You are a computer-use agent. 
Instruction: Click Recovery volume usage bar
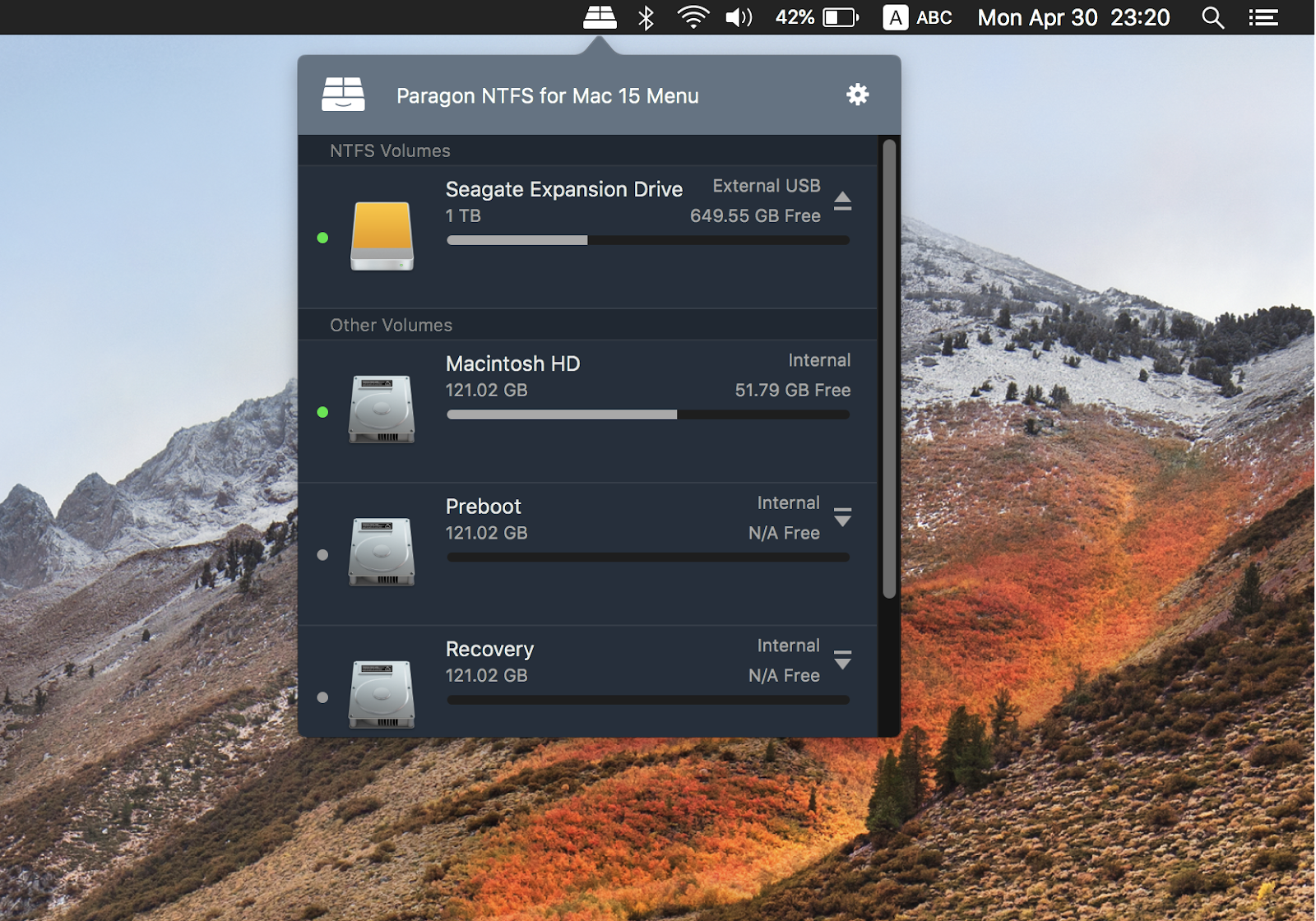tap(648, 700)
